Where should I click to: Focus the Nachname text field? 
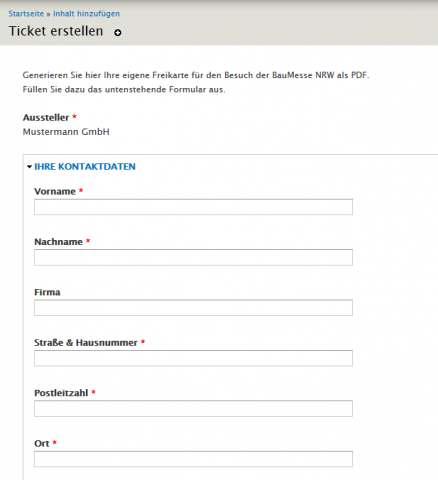(x=193, y=257)
